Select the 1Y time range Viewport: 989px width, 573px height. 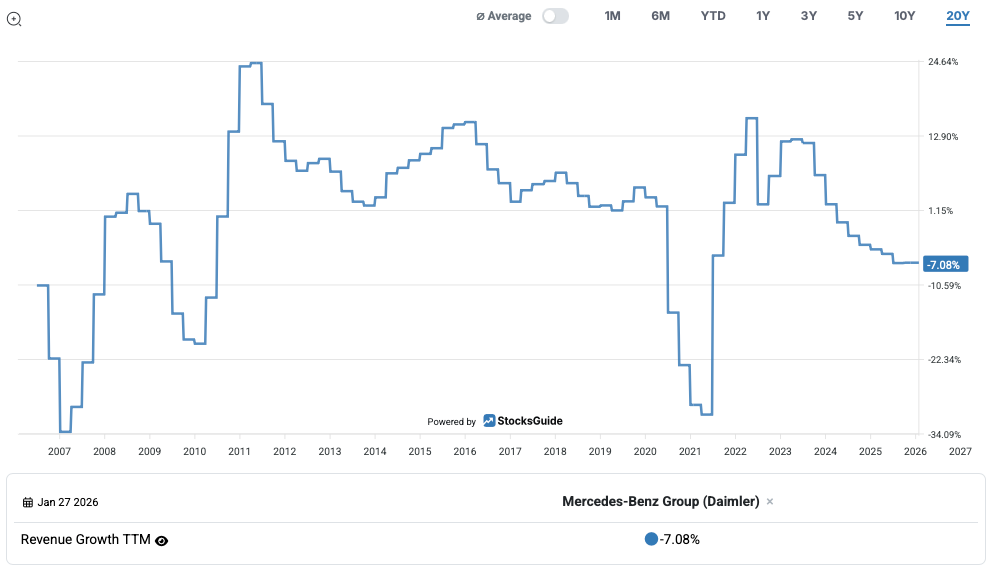(763, 16)
